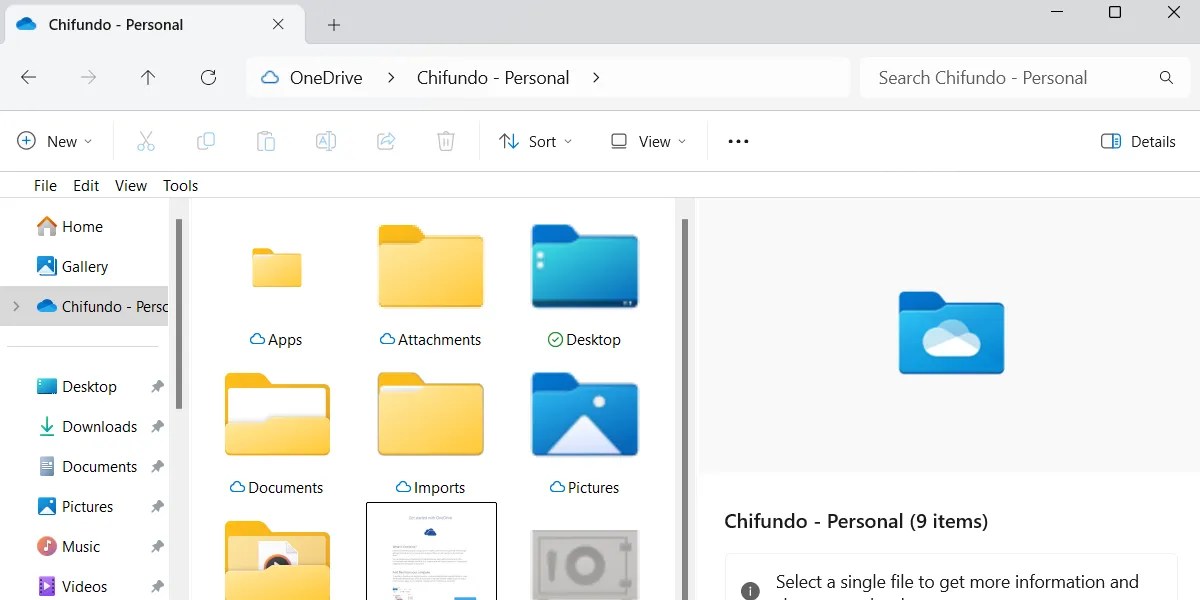Toggle the Details pane
The height and width of the screenshot is (600, 1200).
point(1138,141)
